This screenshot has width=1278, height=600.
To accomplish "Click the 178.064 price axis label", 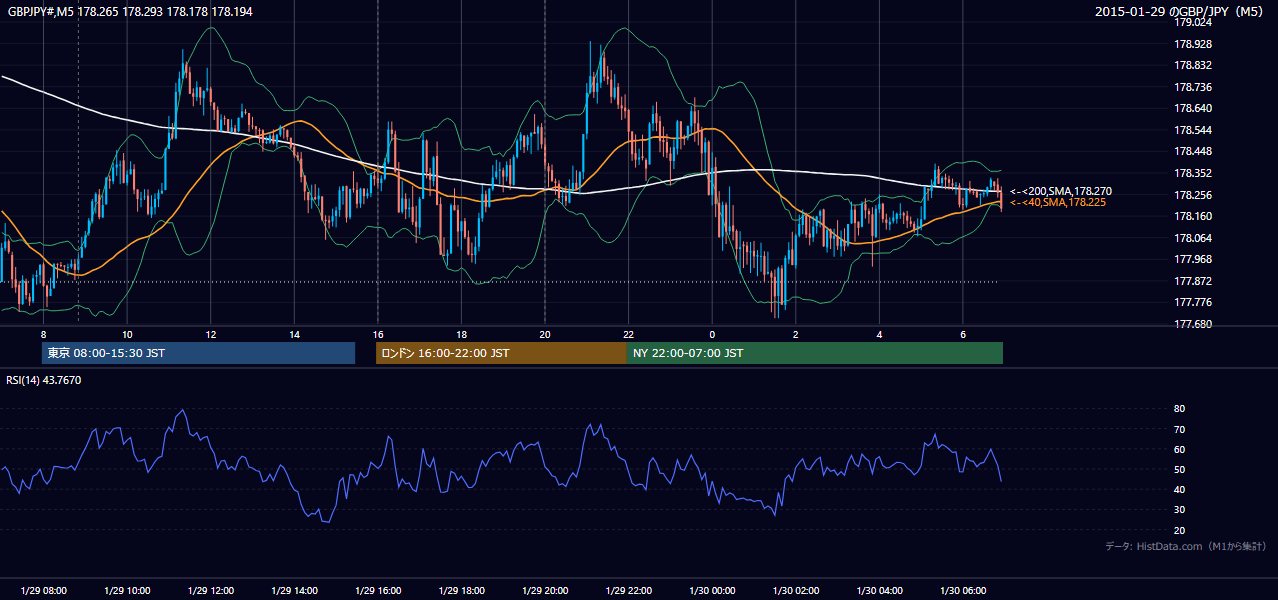I will pos(1192,238).
